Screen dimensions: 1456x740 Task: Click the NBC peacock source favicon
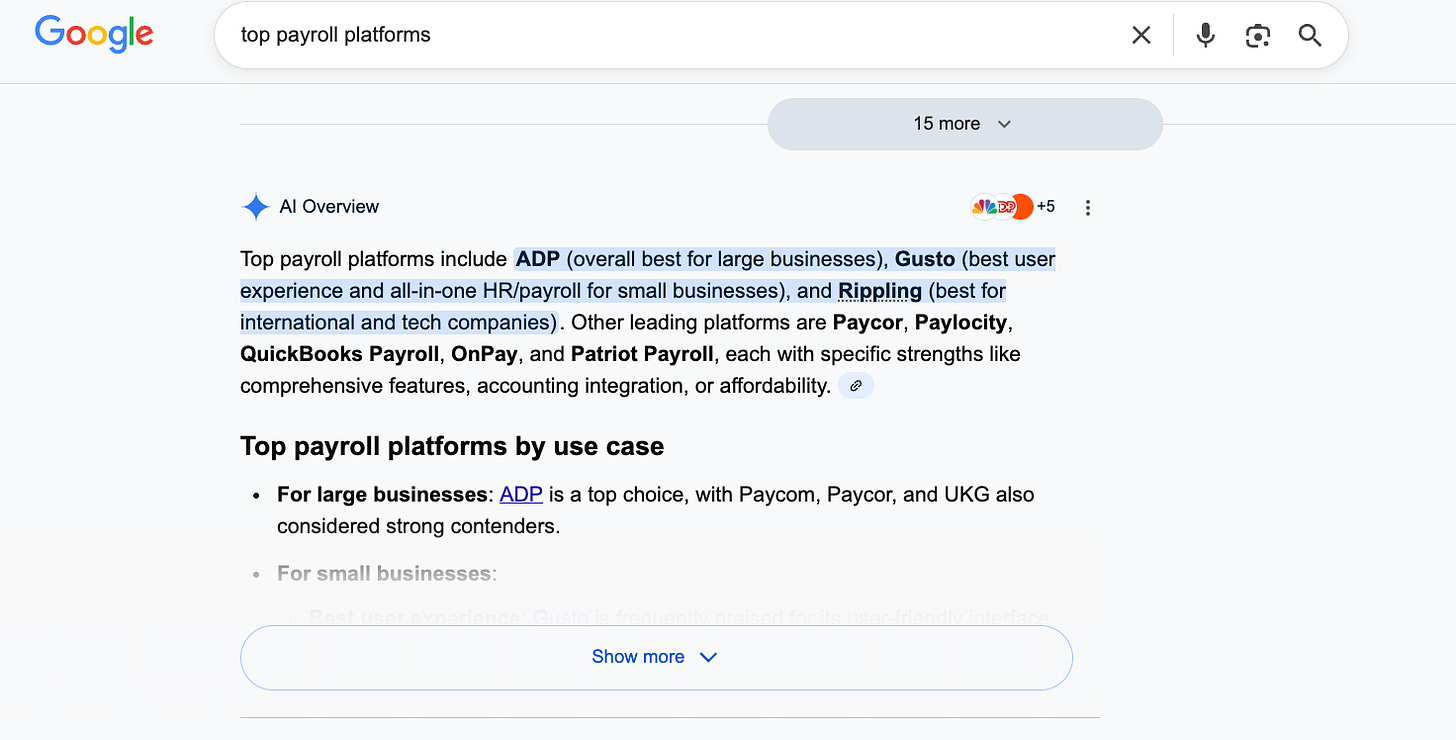click(983, 207)
